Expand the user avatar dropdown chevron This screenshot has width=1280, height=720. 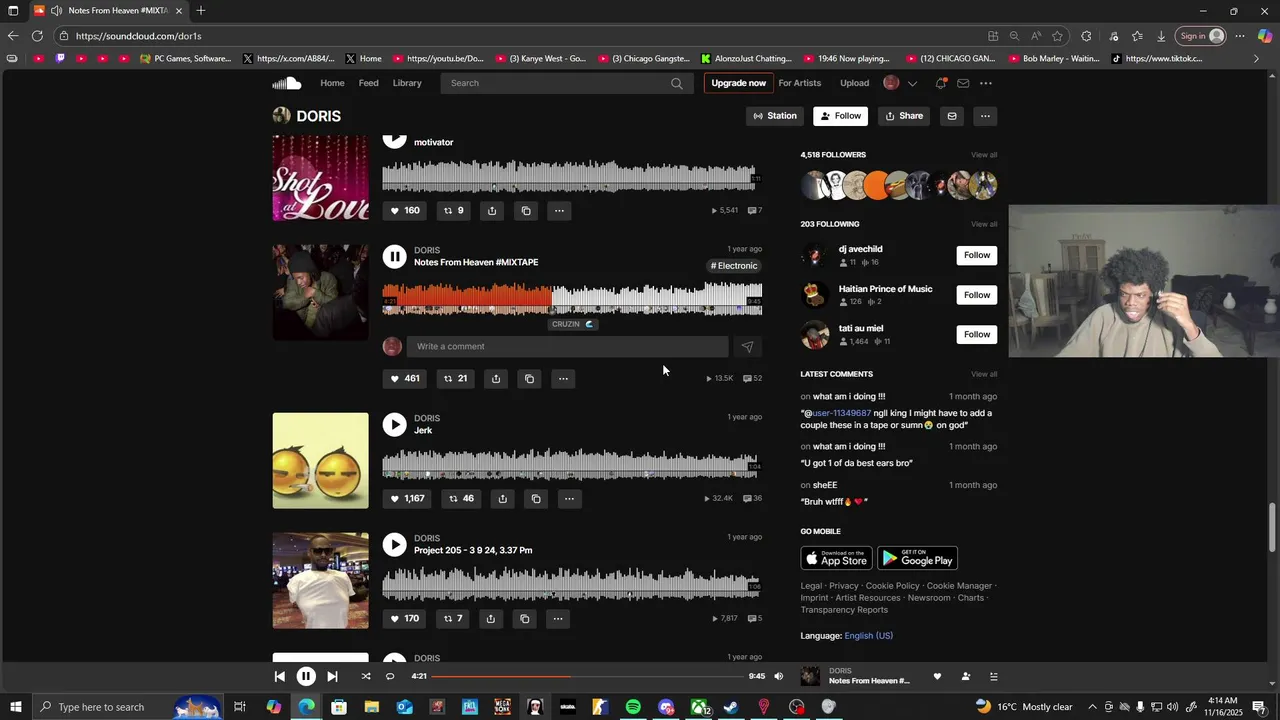tap(912, 84)
